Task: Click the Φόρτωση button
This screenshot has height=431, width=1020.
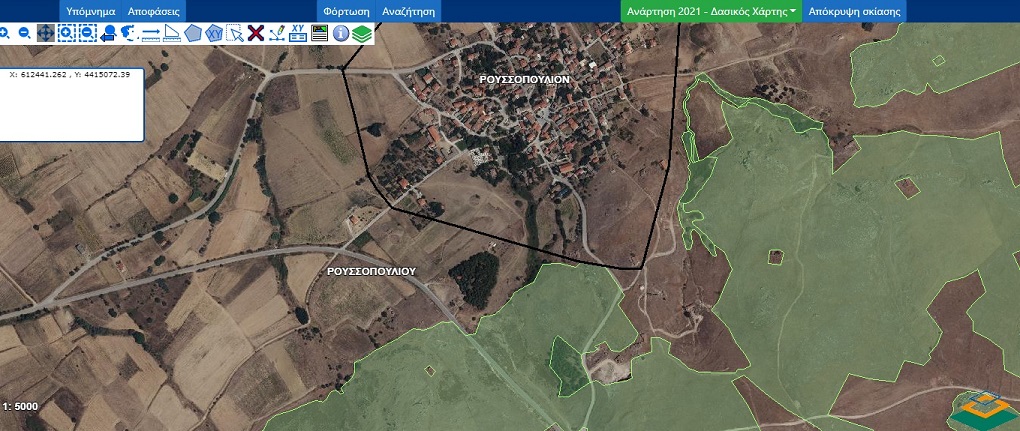Action: coord(346,12)
